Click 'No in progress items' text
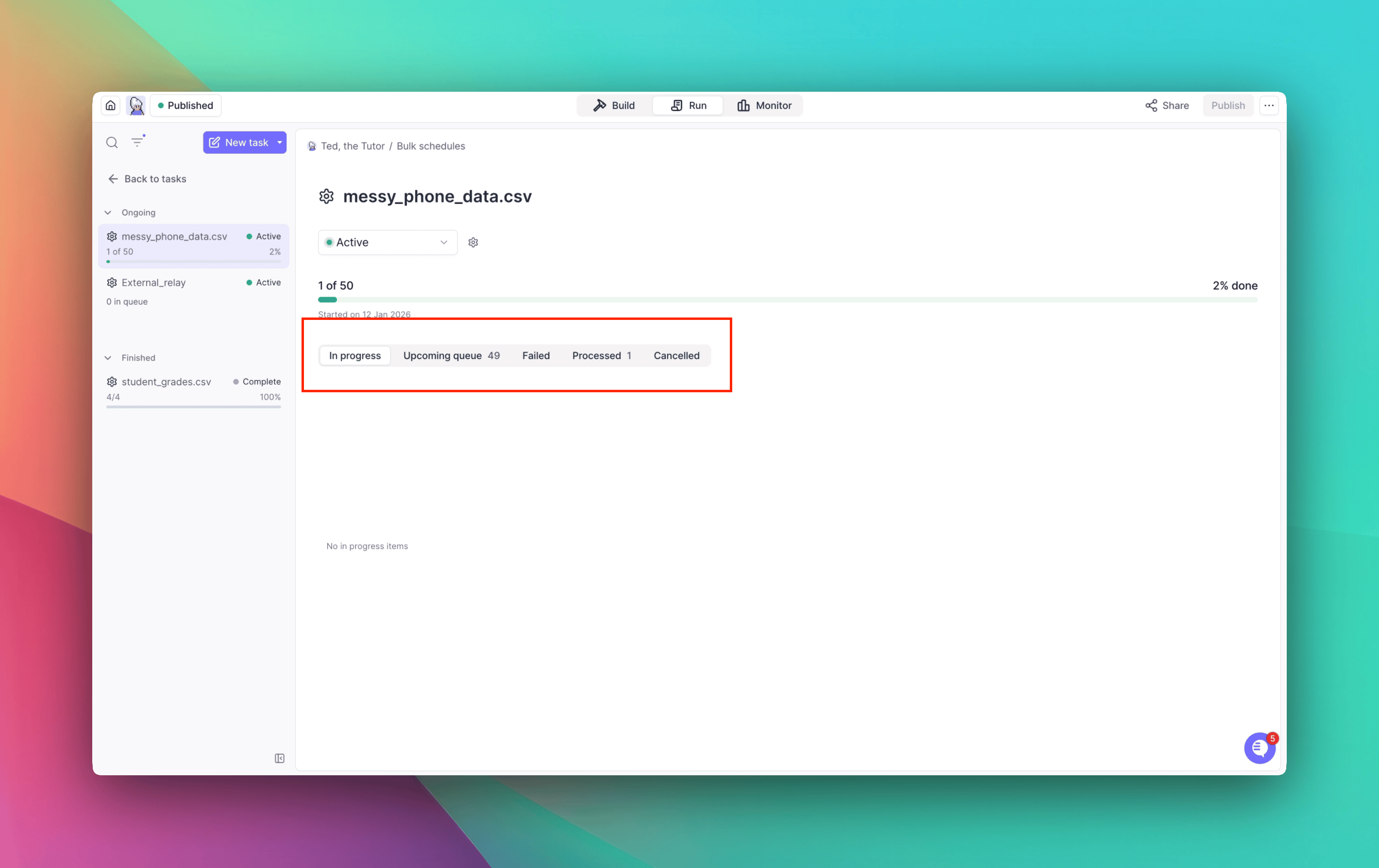Viewport: 1379px width, 868px height. (367, 546)
